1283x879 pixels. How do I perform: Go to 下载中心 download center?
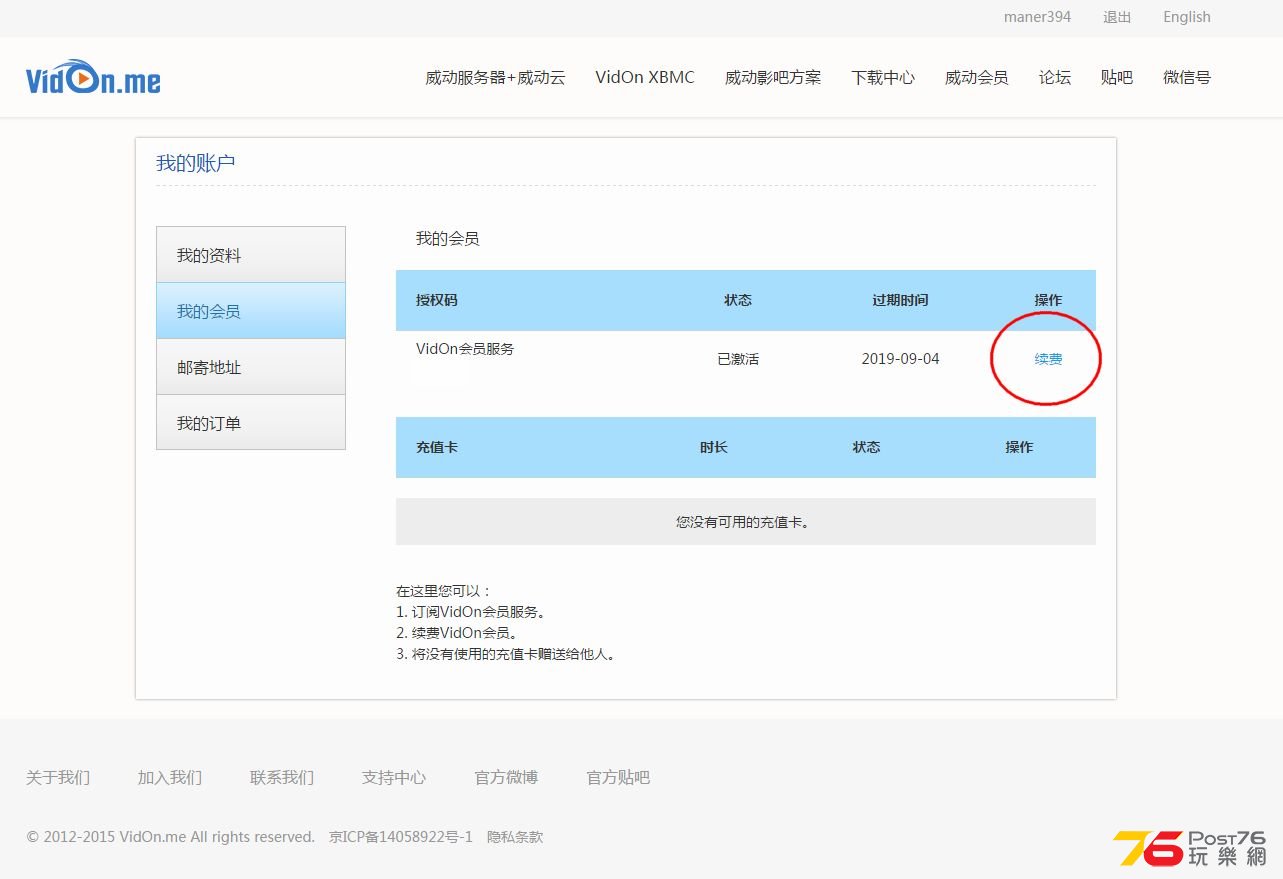[x=883, y=77]
